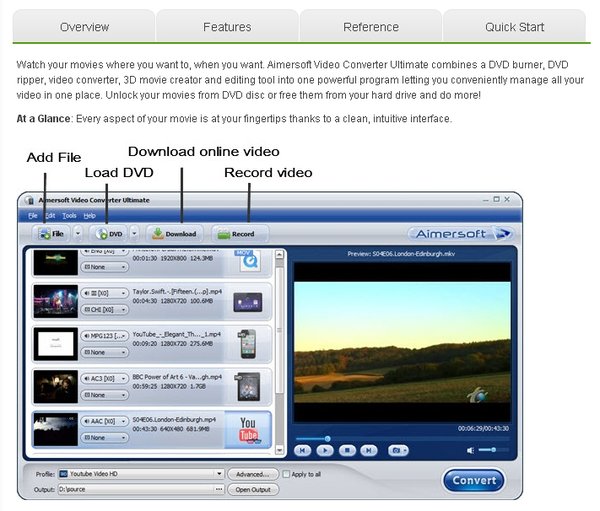Open the Profile dropdown Youtube Video HD
The width and height of the screenshot is (600, 511).
141,474
